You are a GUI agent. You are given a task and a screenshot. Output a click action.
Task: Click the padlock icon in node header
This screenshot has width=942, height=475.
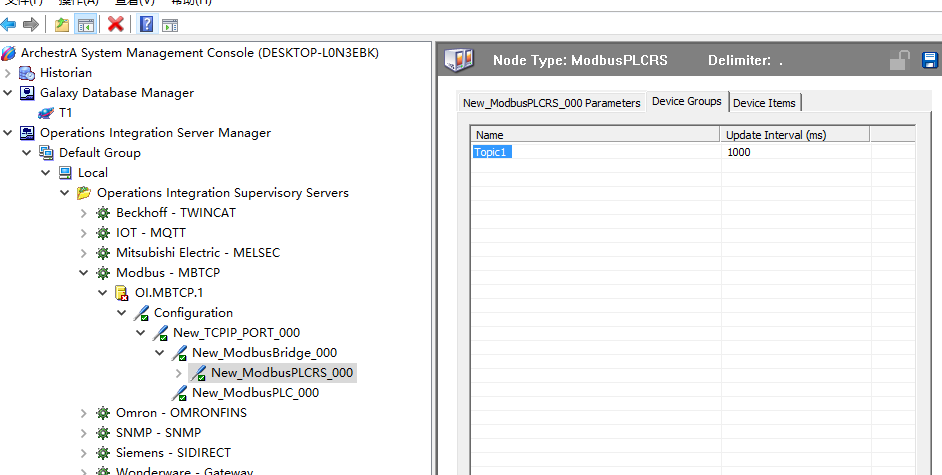pyautogui.click(x=900, y=61)
